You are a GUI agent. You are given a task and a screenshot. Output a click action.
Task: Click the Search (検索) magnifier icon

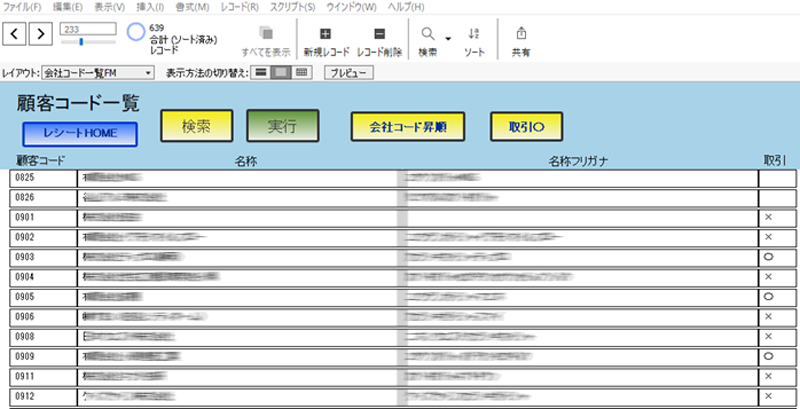pyautogui.click(x=428, y=33)
